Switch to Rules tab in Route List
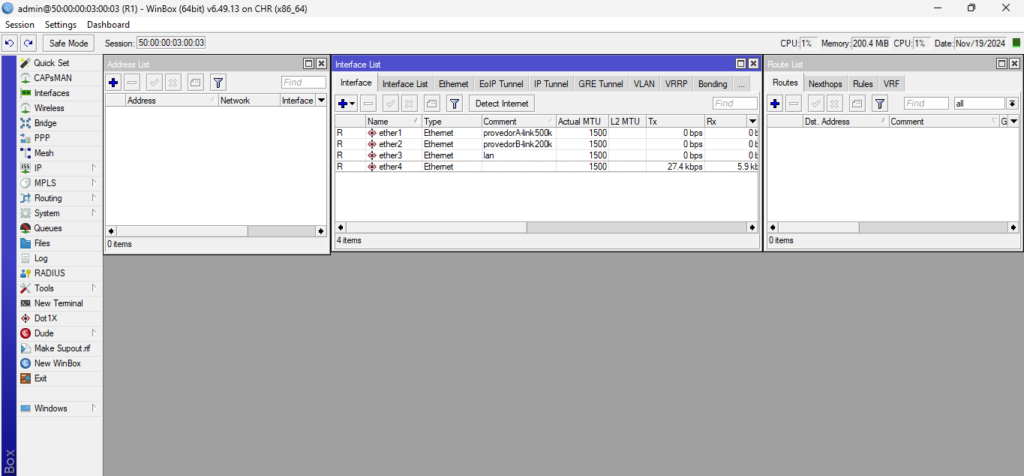 click(x=863, y=84)
